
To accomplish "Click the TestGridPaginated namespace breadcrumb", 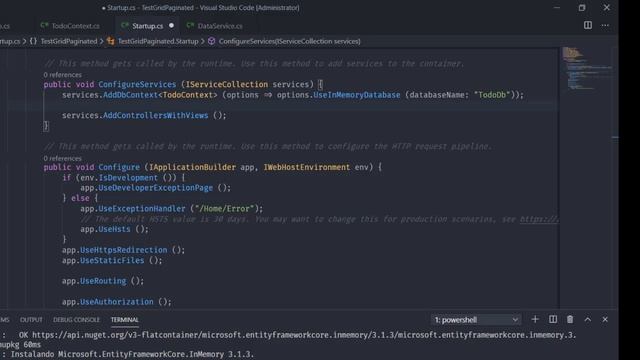I will 69,41.
